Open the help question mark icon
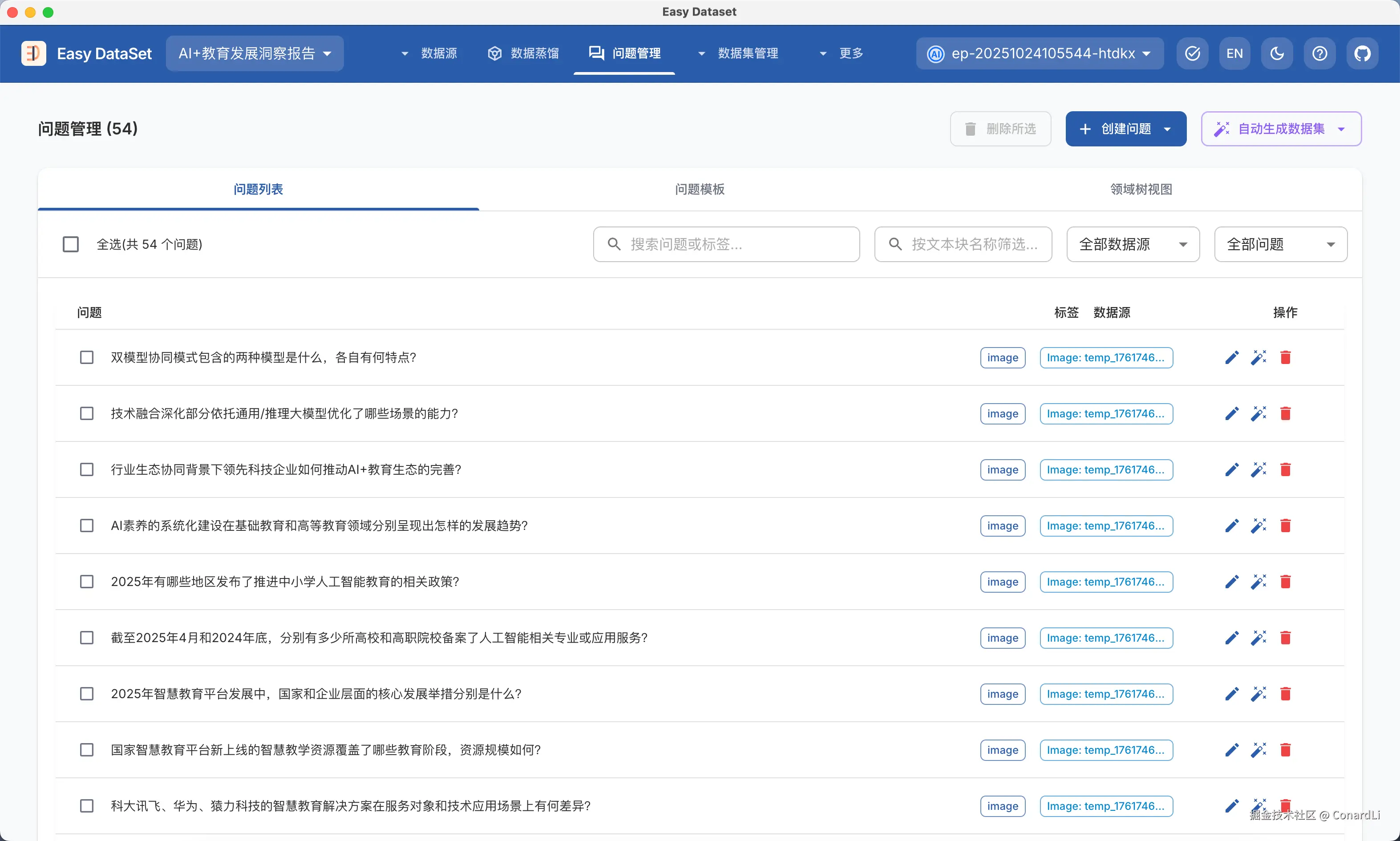1400x841 pixels. pyautogui.click(x=1319, y=53)
